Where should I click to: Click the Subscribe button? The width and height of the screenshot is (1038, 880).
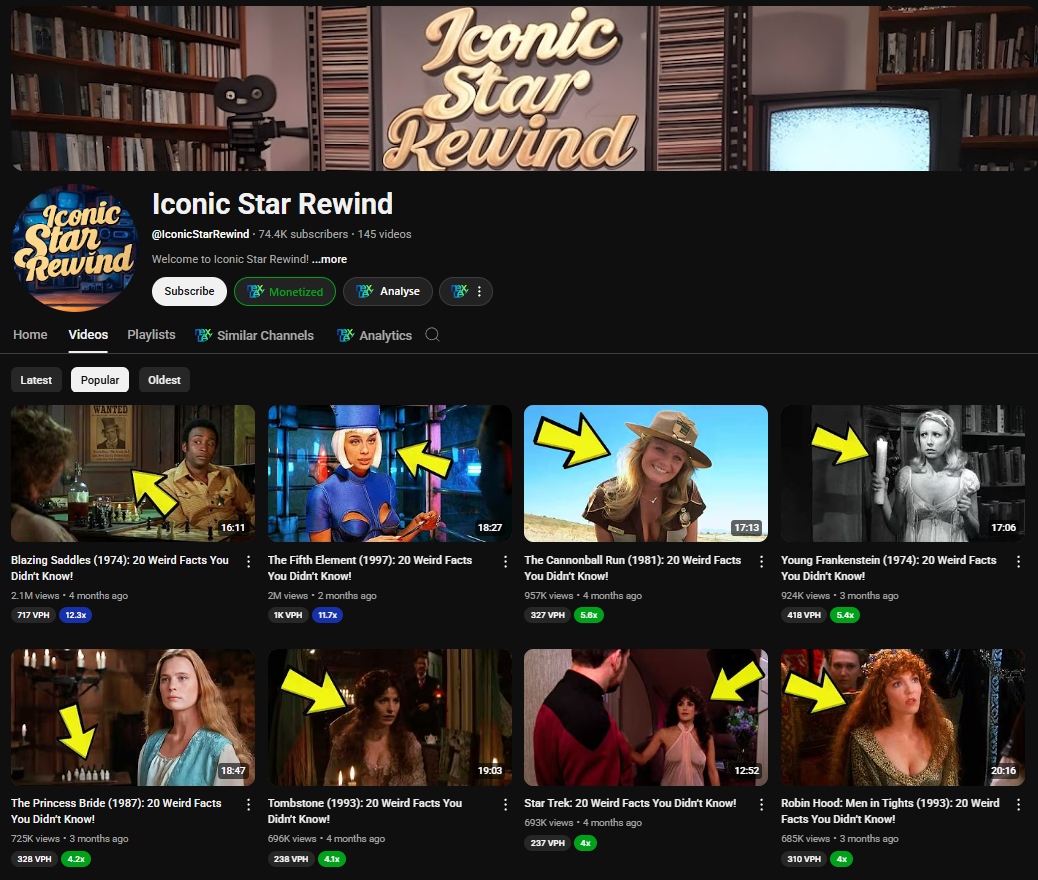tap(189, 292)
